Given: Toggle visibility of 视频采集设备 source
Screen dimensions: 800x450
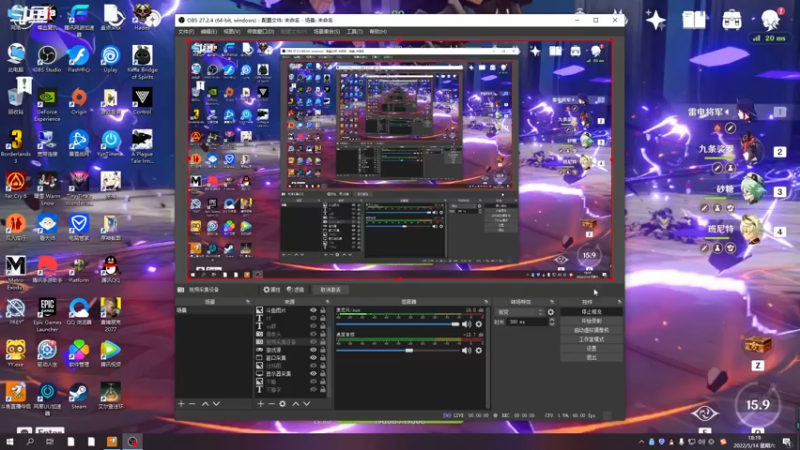Looking at the screenshot, I should coord(313,342).
